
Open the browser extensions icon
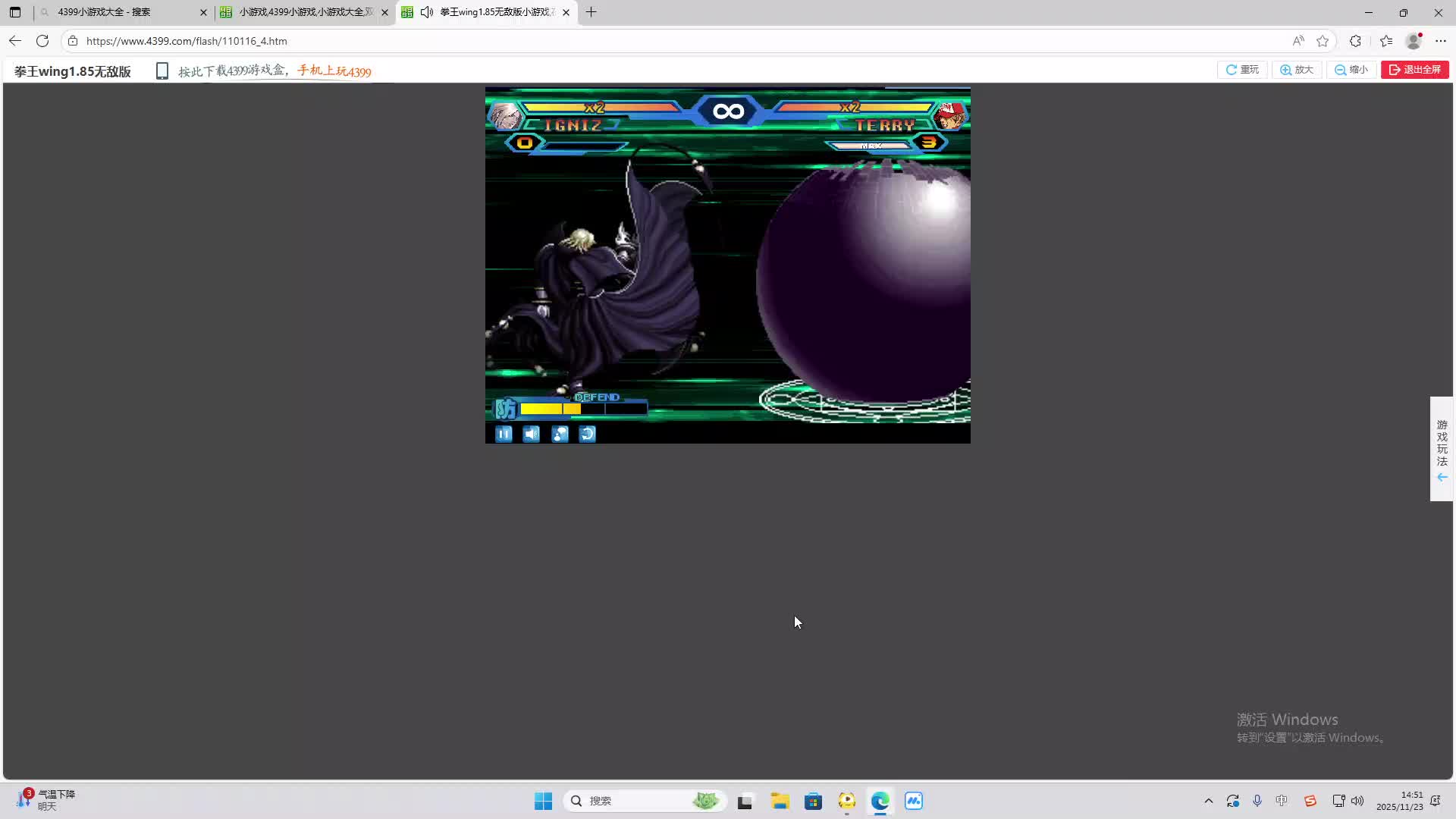pyautogui.click(x=1355, y=41)
